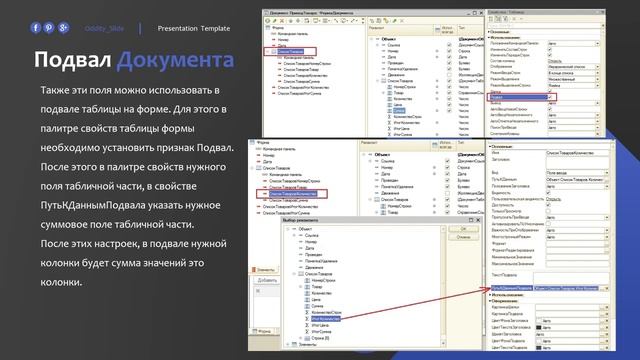Click OK button in Выбор реквизита dialog
The image size is (640, 360).
(x=463, y=229)
